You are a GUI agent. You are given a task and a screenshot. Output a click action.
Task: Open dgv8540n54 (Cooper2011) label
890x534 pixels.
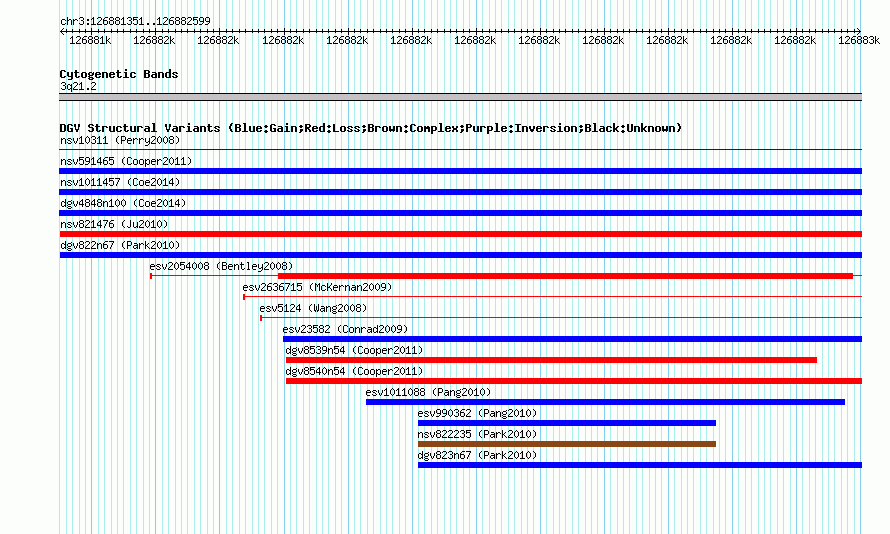[x=354, y=371]
